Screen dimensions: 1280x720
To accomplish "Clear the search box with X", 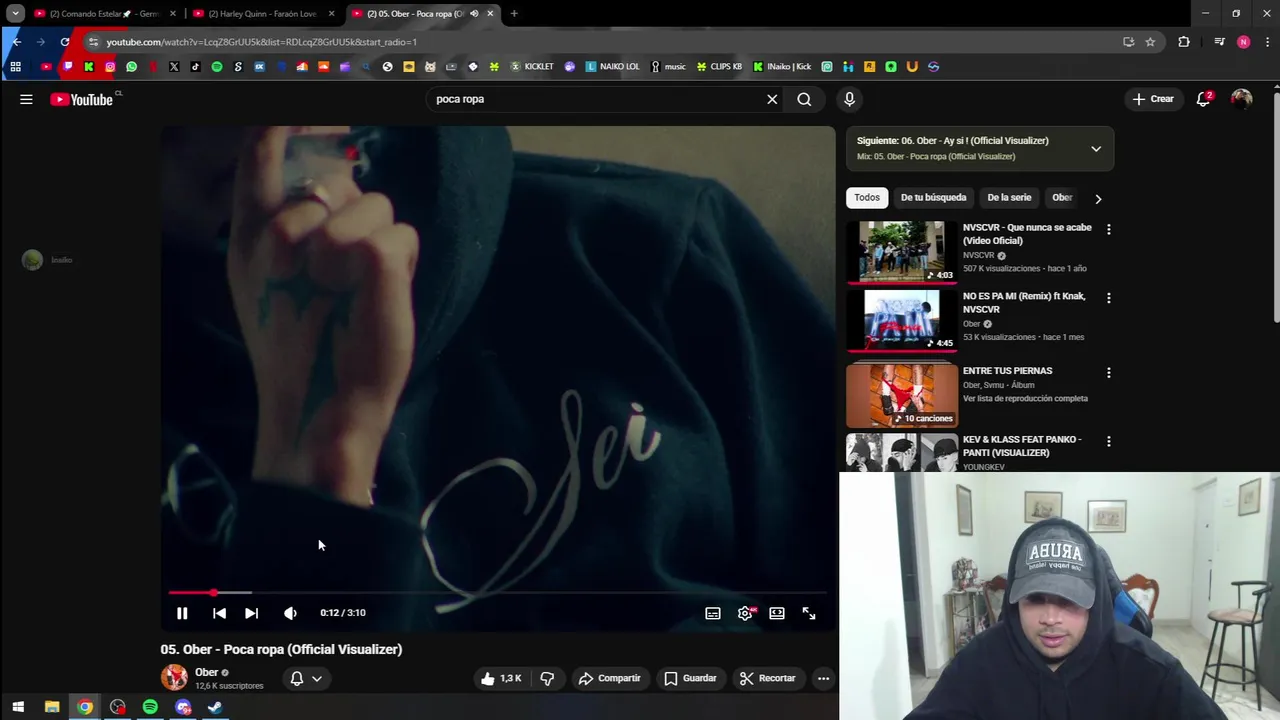I will (772, 99).
